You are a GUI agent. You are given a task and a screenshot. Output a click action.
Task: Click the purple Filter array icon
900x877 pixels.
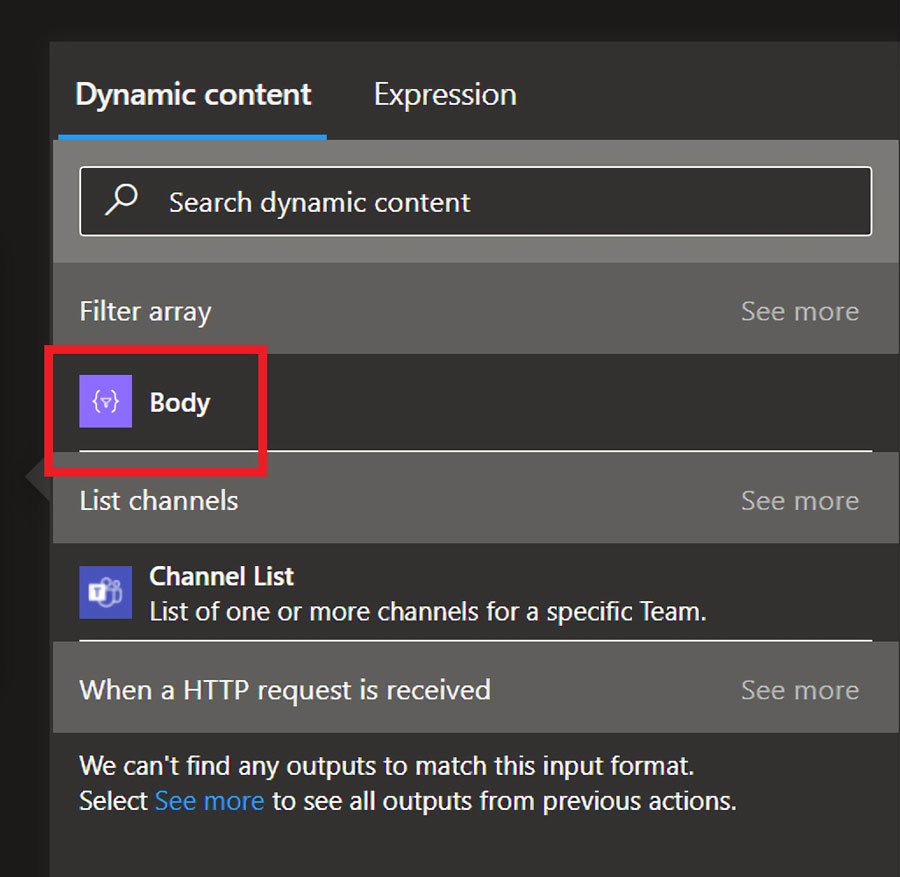click(106, 402)
